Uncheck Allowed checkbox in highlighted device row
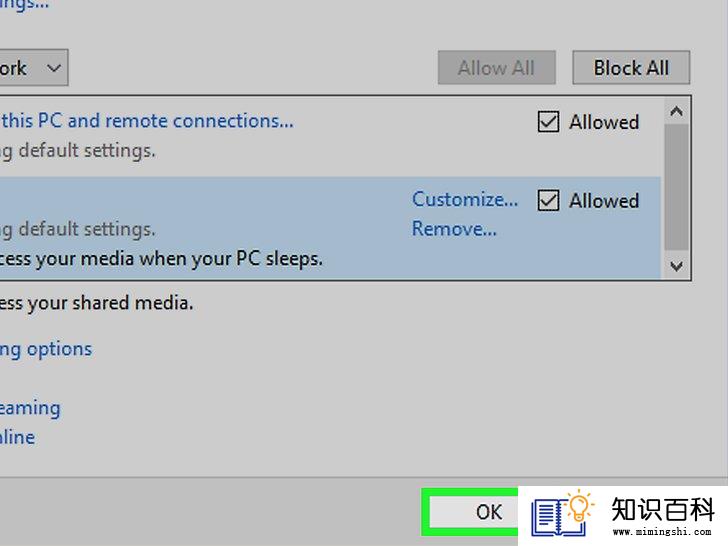This screenshot has height=546, width=728. tap(548, 201)
